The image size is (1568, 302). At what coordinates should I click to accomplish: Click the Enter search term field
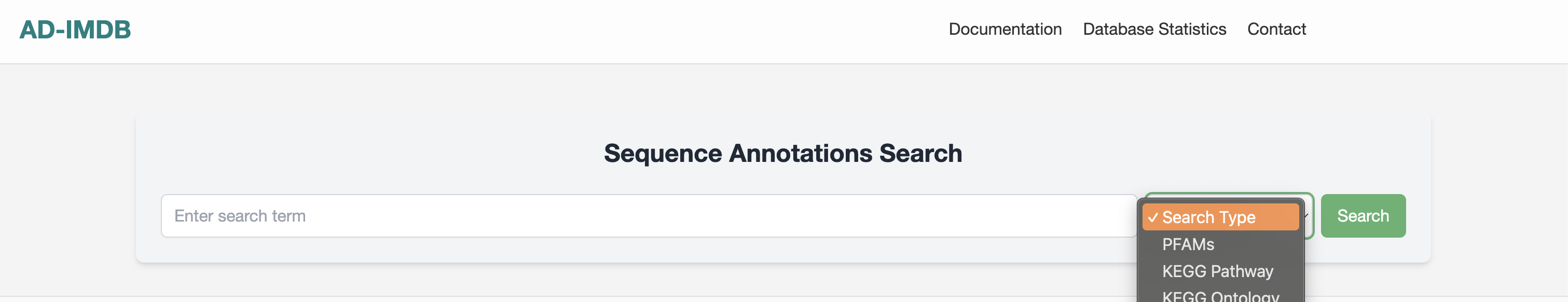coord(609,215)
